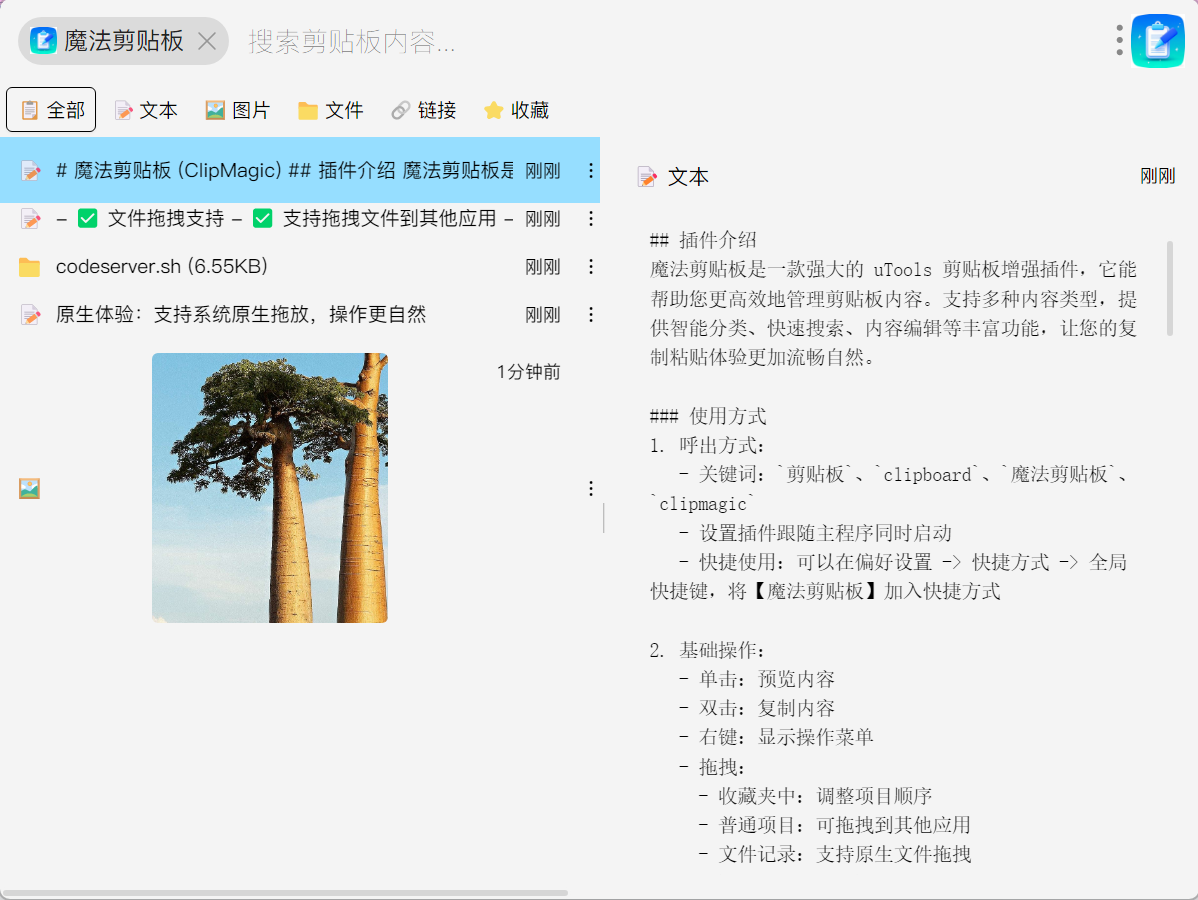Click the 1分钟前 timestamp on image entry
1198x900 pixels.
528,372
